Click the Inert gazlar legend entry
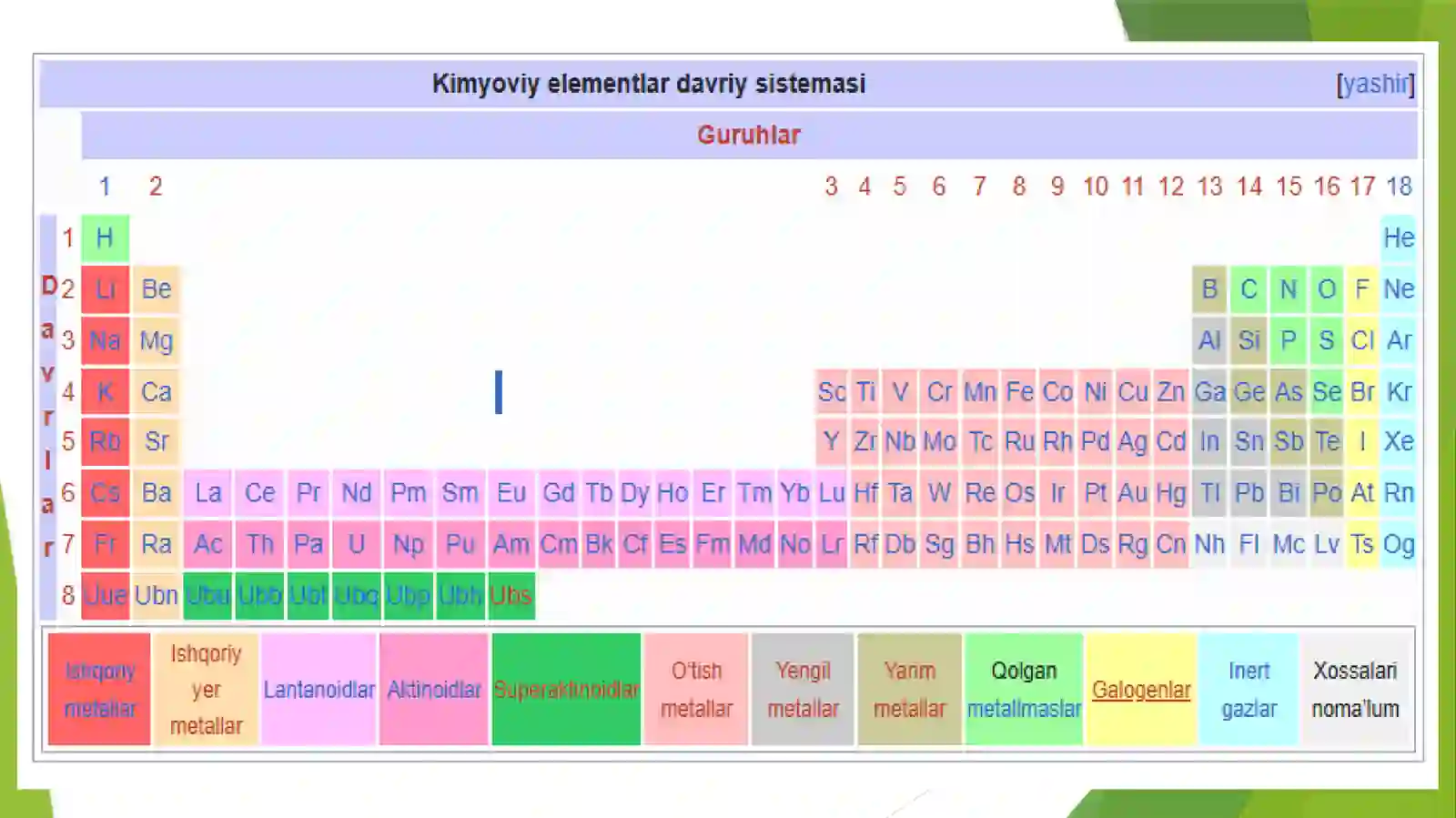 coord(1249,690)
